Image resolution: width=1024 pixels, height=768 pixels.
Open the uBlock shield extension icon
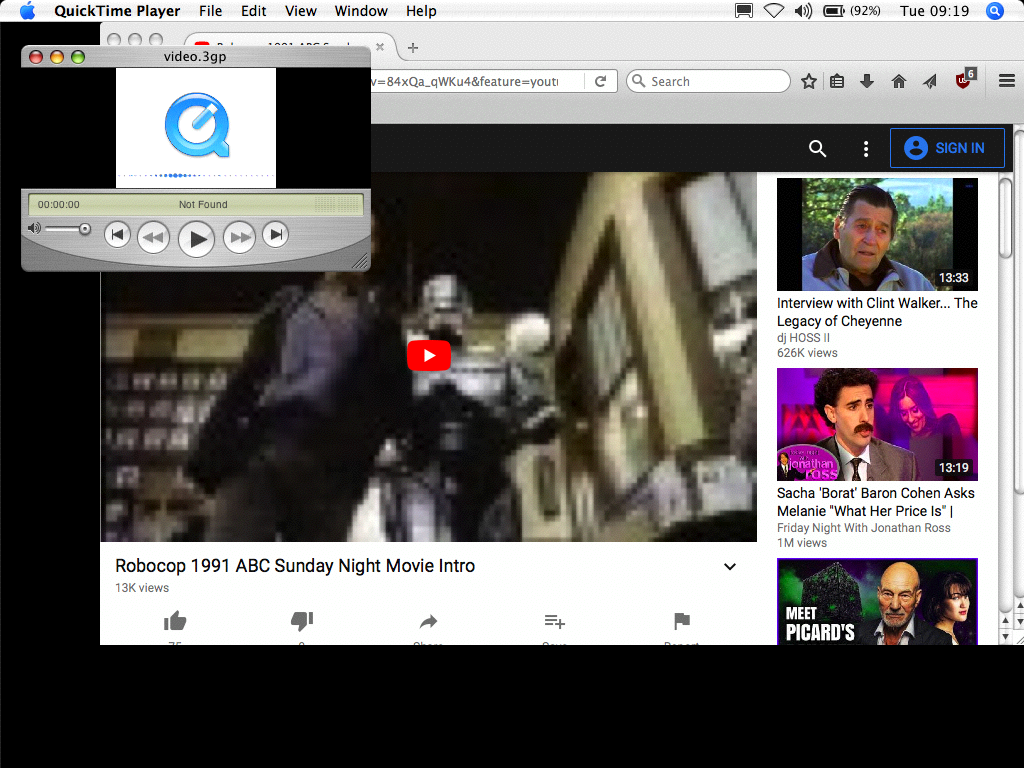coord(965,79)
